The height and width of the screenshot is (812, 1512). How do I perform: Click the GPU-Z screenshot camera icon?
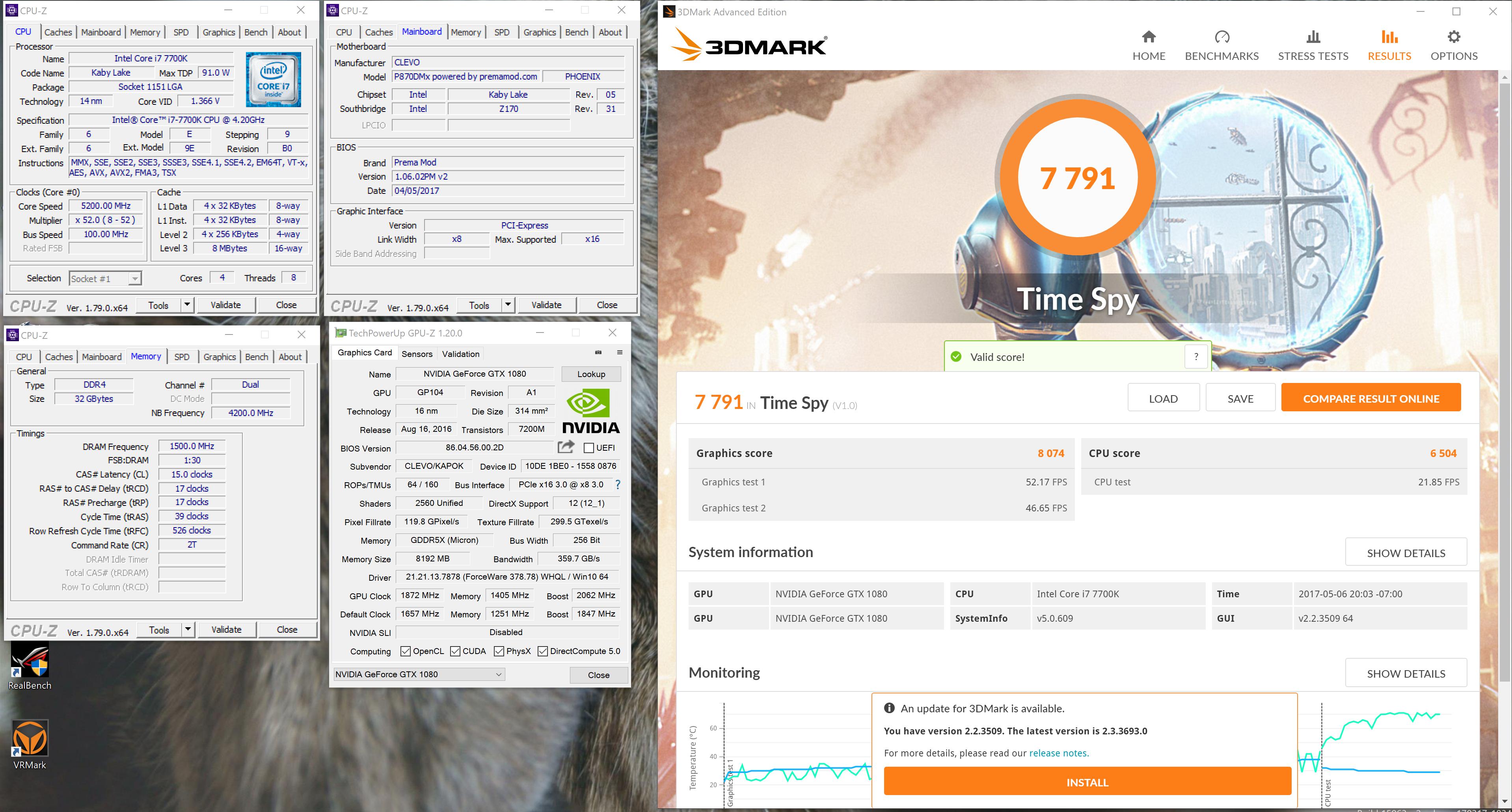pos(598,353)
